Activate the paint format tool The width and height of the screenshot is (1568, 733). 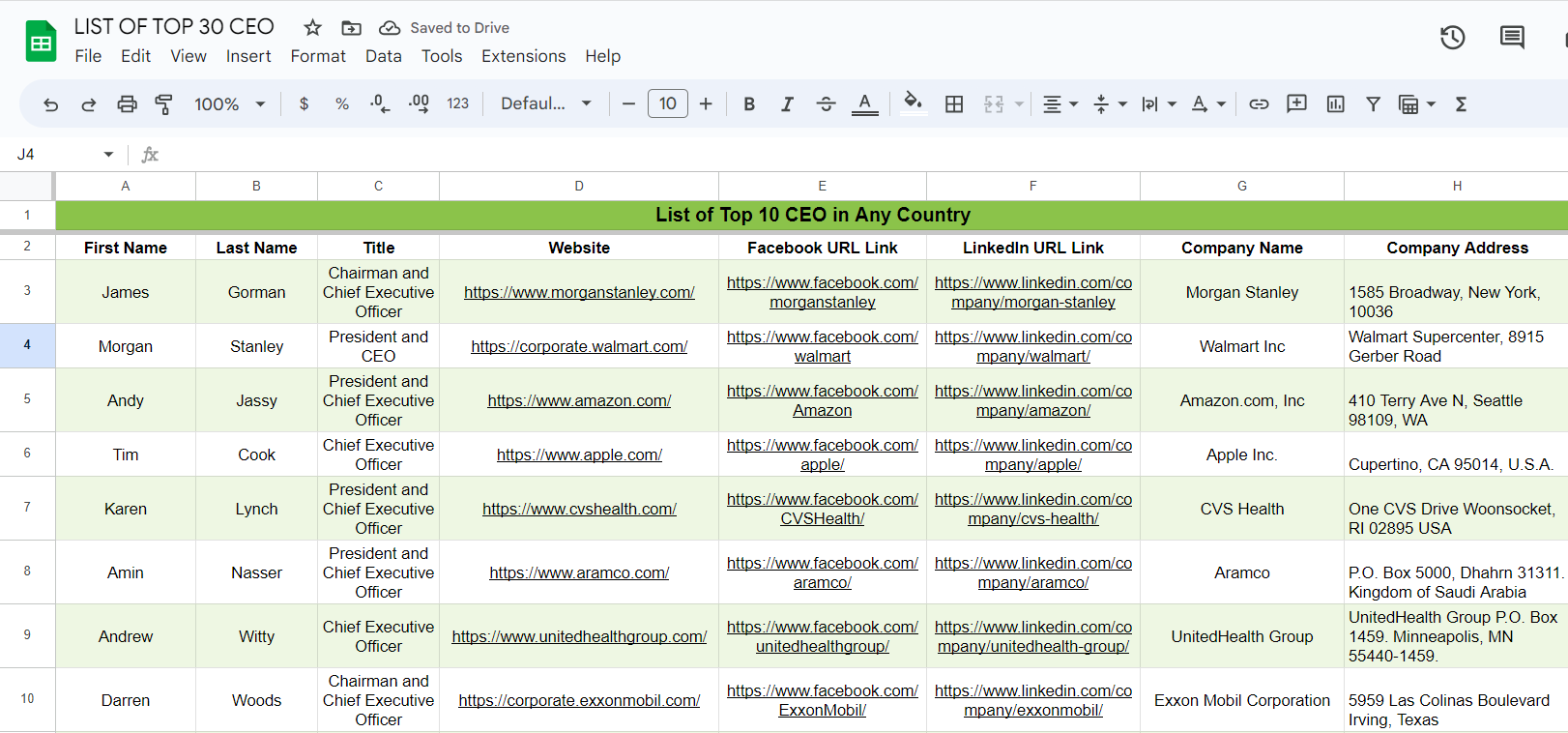click(x=164, y=104)
